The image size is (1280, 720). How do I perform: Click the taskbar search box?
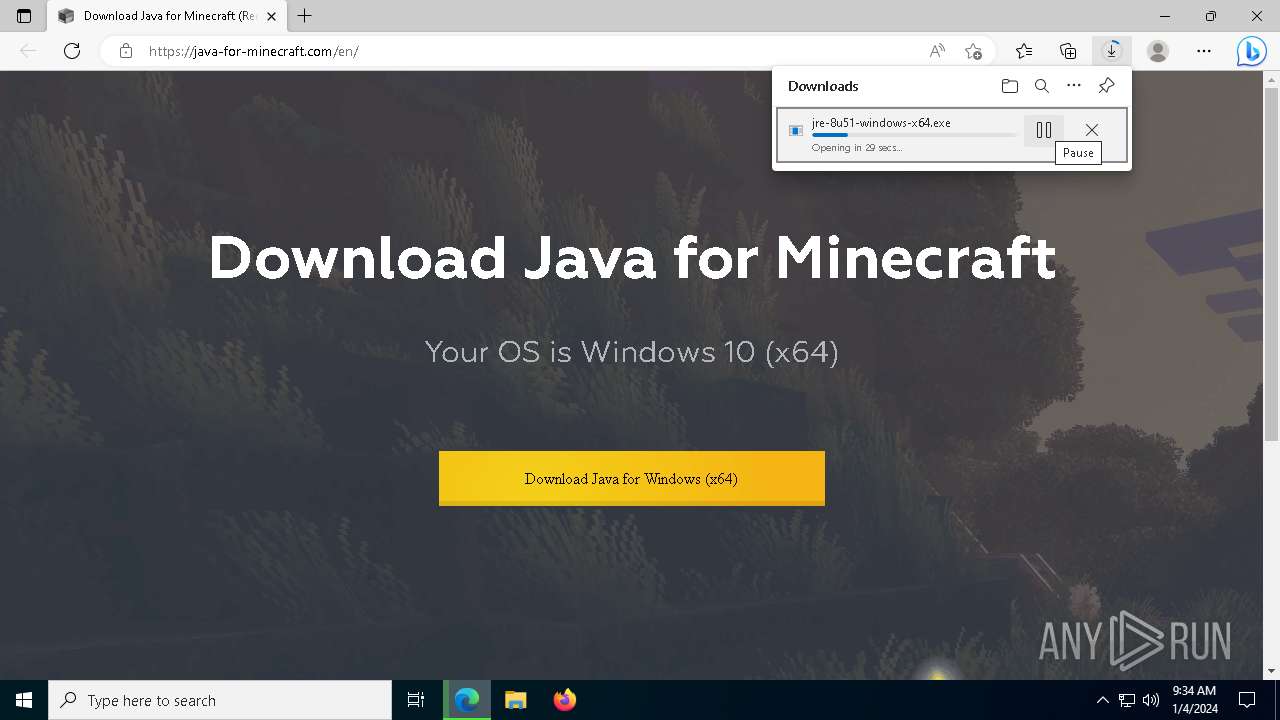point(220,700)
